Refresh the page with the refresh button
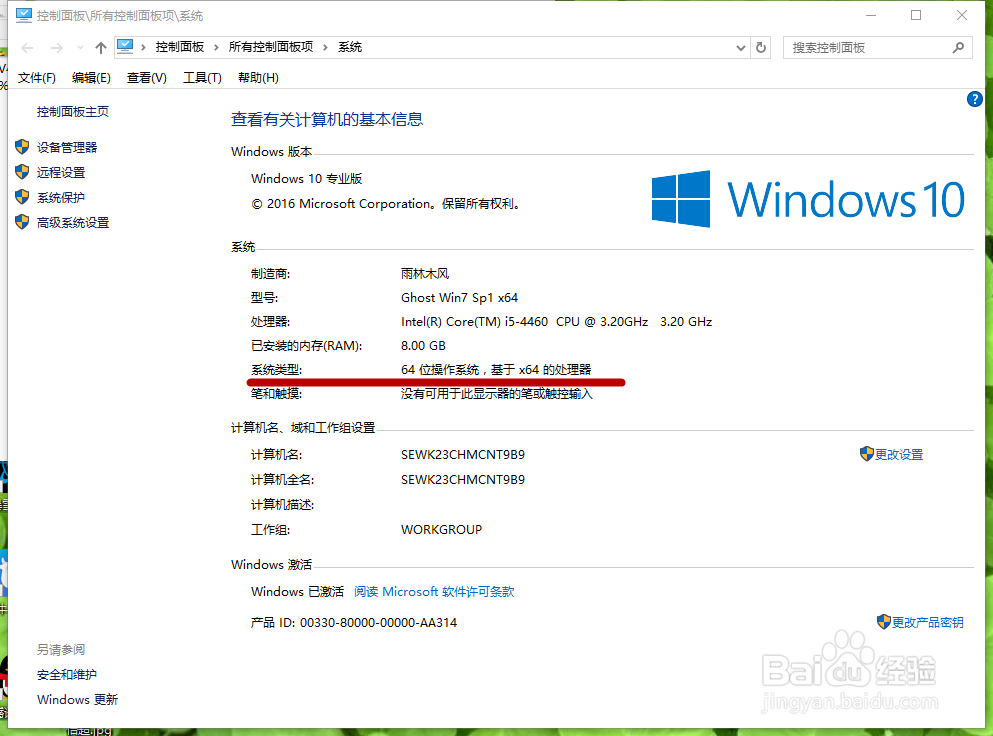The width and height of the screenshot is (993, 736). [x=761, y=48]
